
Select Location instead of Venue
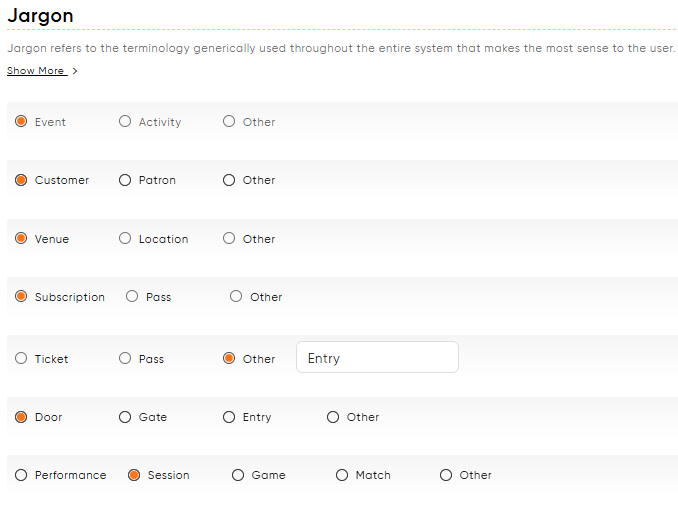click(125, 239)
